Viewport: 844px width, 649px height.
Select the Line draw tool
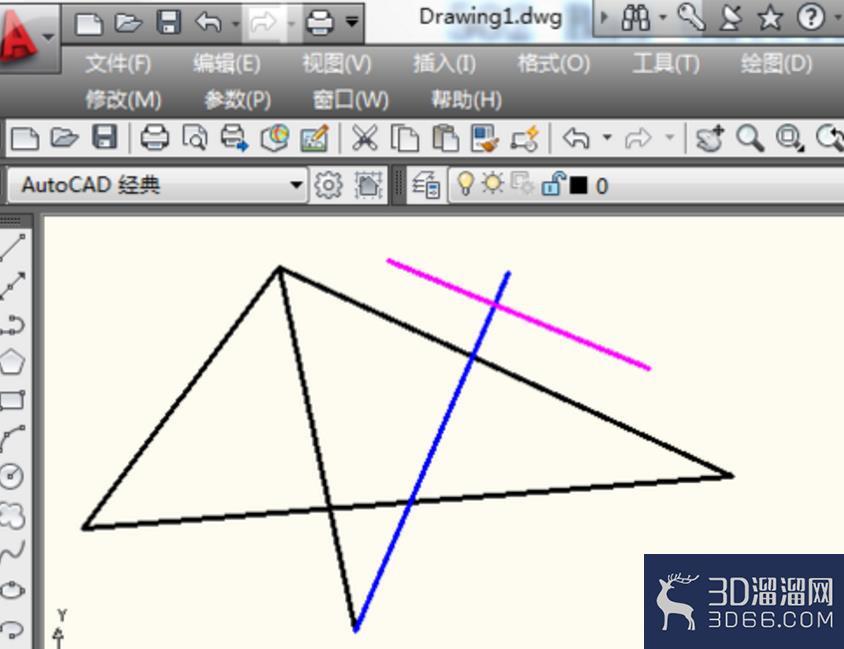click(x=13, y=248)
